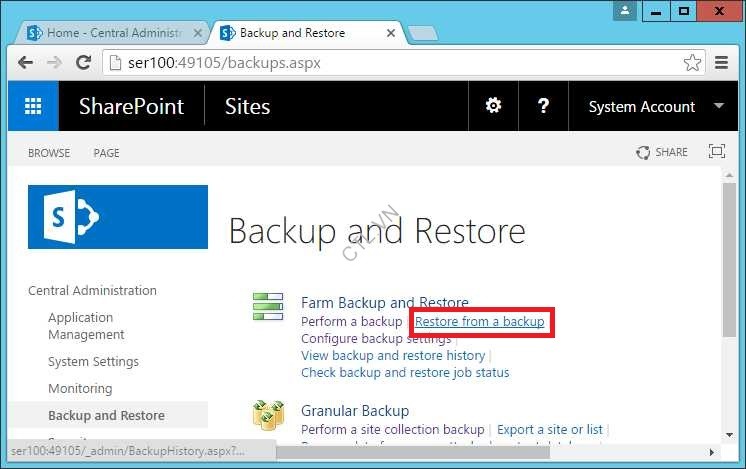The height and width of the screenshot is (469, 746).
Task: Switch to Home - Central Administration tab
Action: 110,33
